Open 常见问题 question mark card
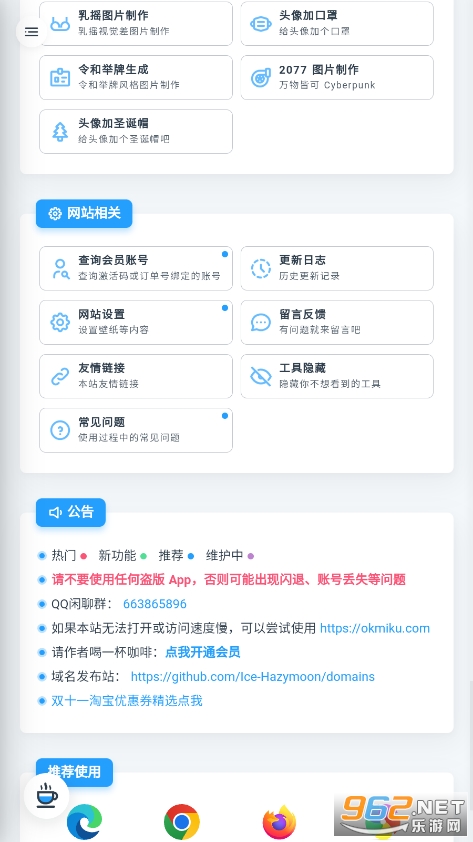The height and width of the screenshot is (842, 473). tap(136, 430)
